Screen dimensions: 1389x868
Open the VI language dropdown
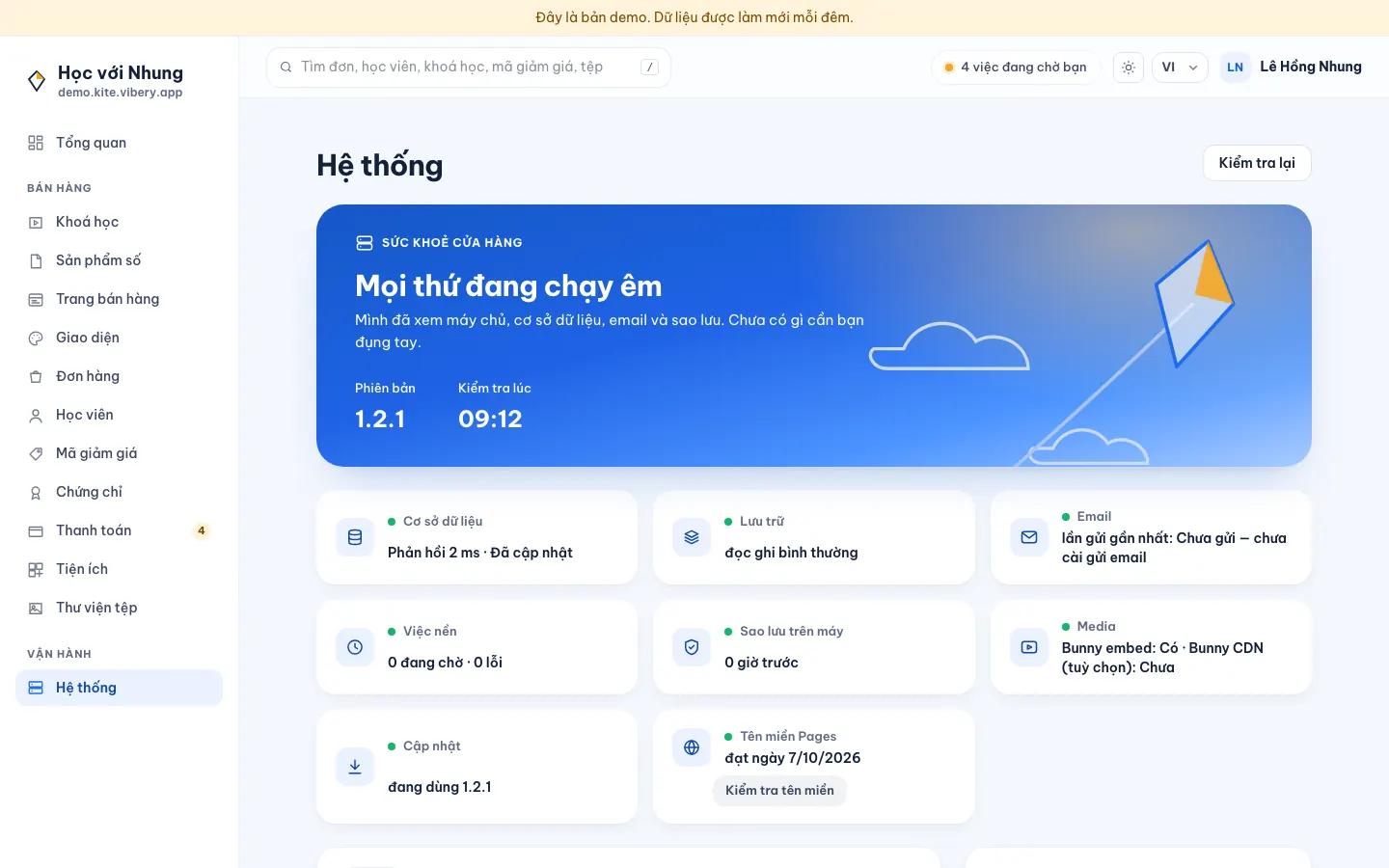click(x=1180, y=68)
